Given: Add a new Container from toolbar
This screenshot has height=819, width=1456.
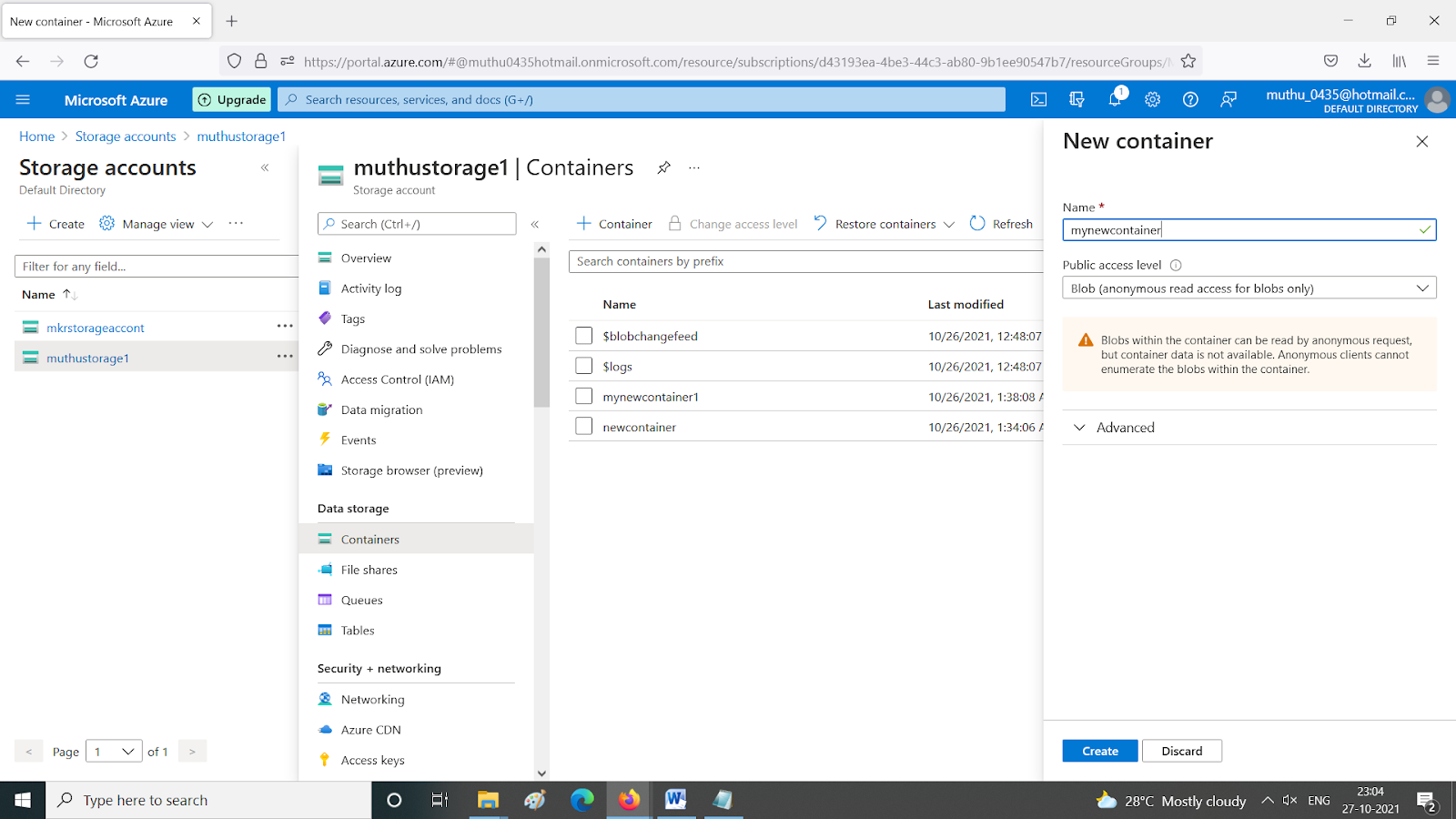Looking at the screenshot, I should [x=614, y=224].
